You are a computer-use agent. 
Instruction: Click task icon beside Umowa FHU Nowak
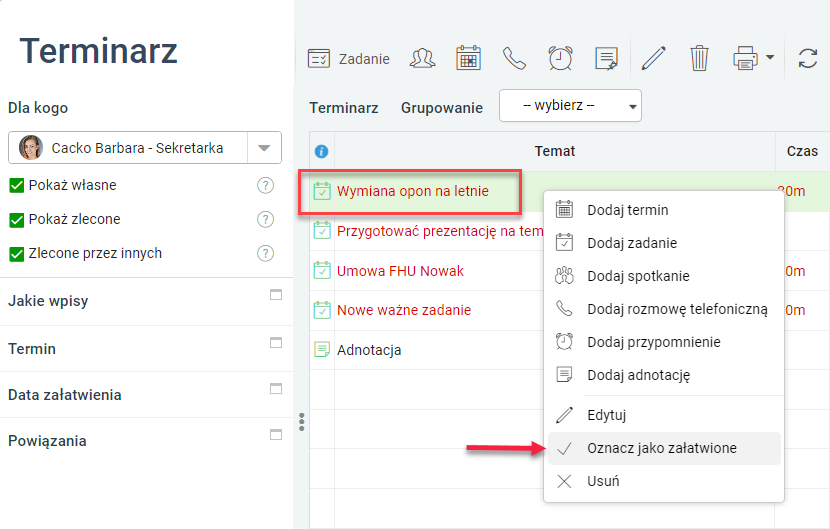322,271
